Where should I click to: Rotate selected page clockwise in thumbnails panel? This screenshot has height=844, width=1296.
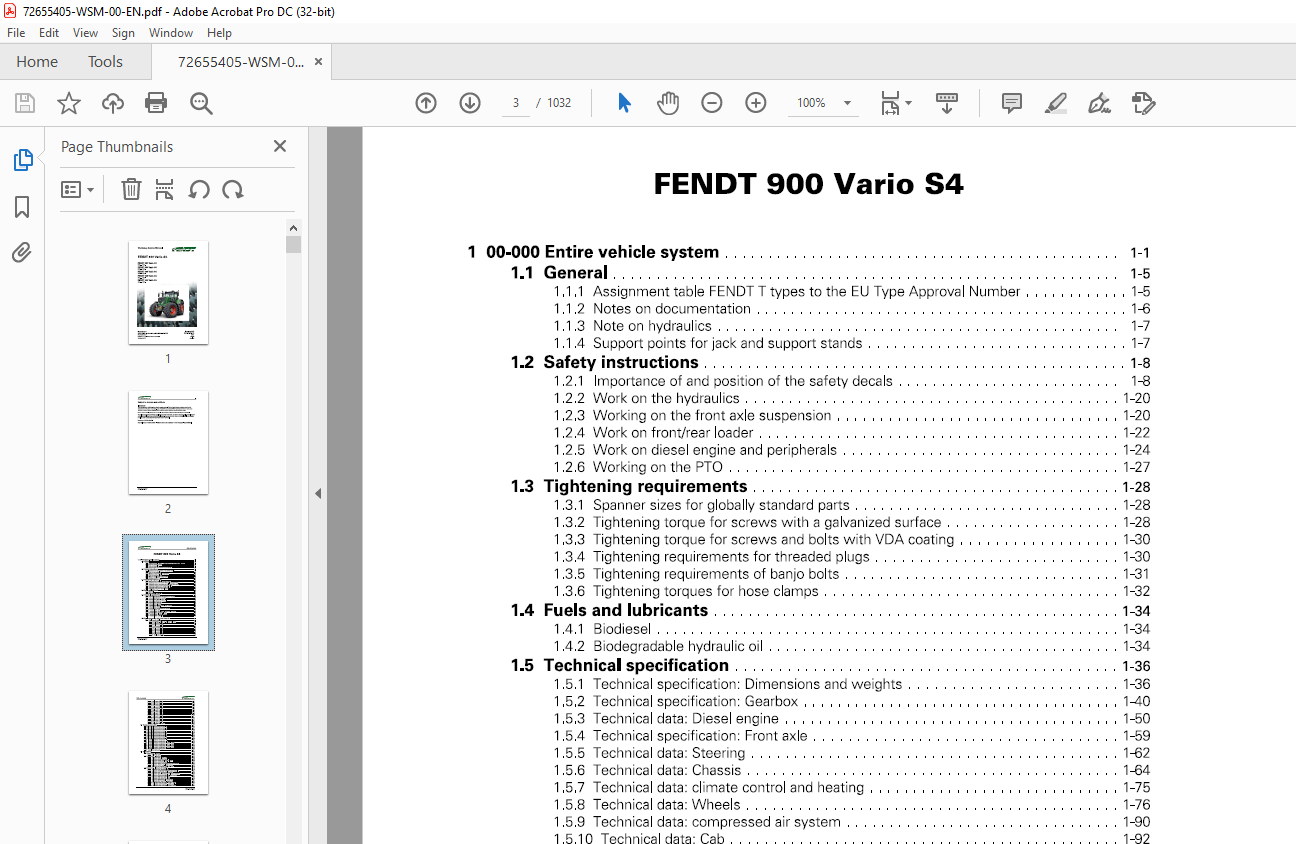(x=233, y=190)
